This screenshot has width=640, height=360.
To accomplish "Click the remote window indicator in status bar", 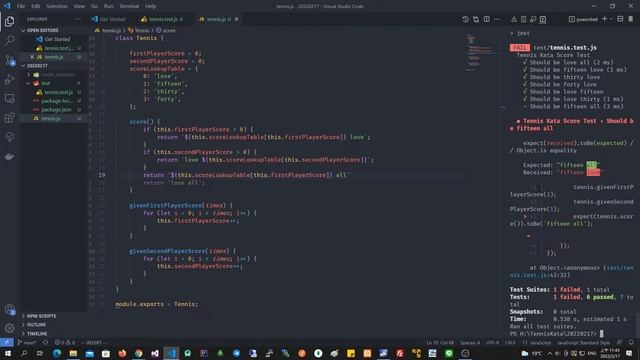I will tap(7, 342).
